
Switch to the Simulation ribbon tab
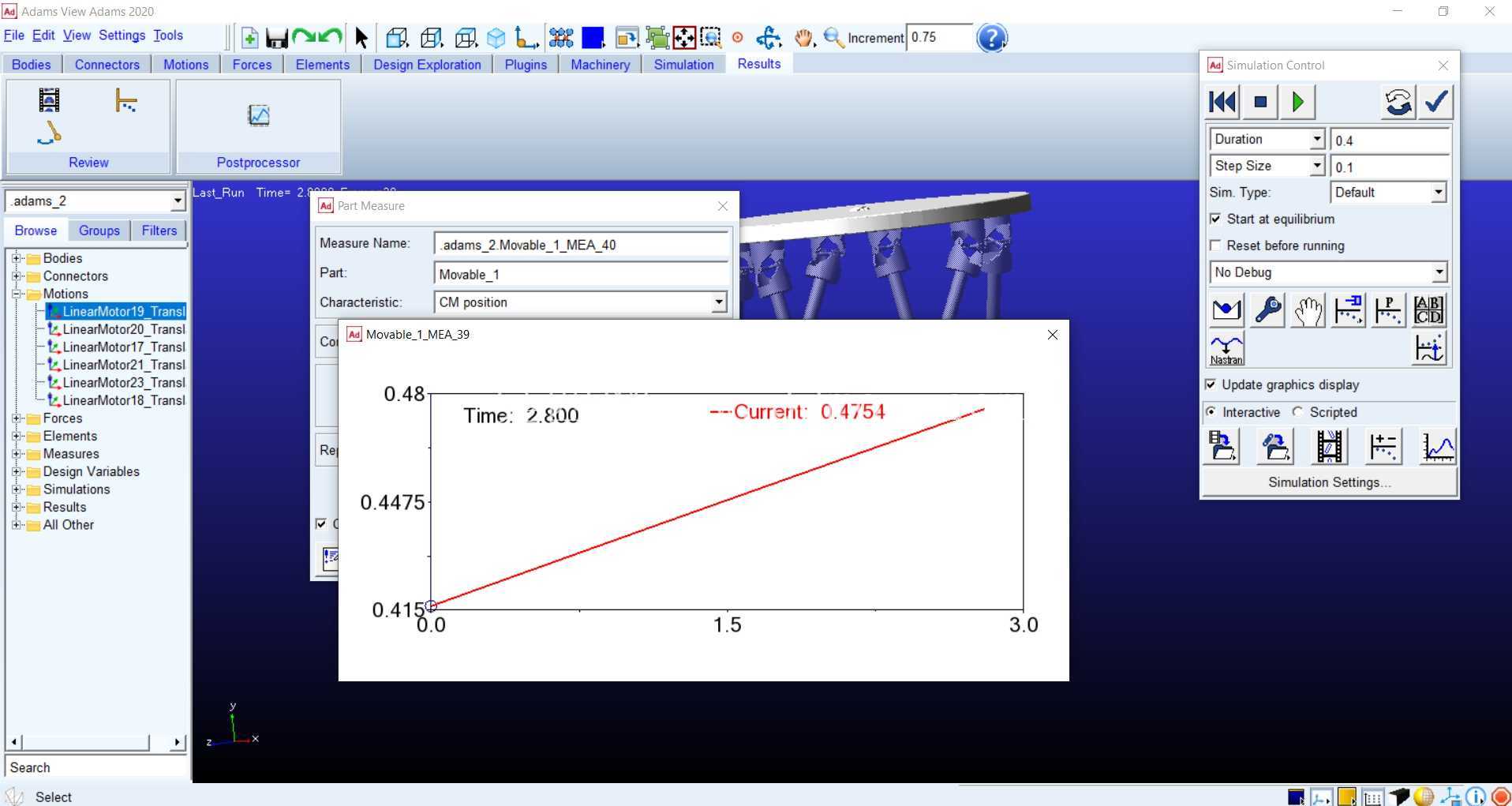click(683, 65)
